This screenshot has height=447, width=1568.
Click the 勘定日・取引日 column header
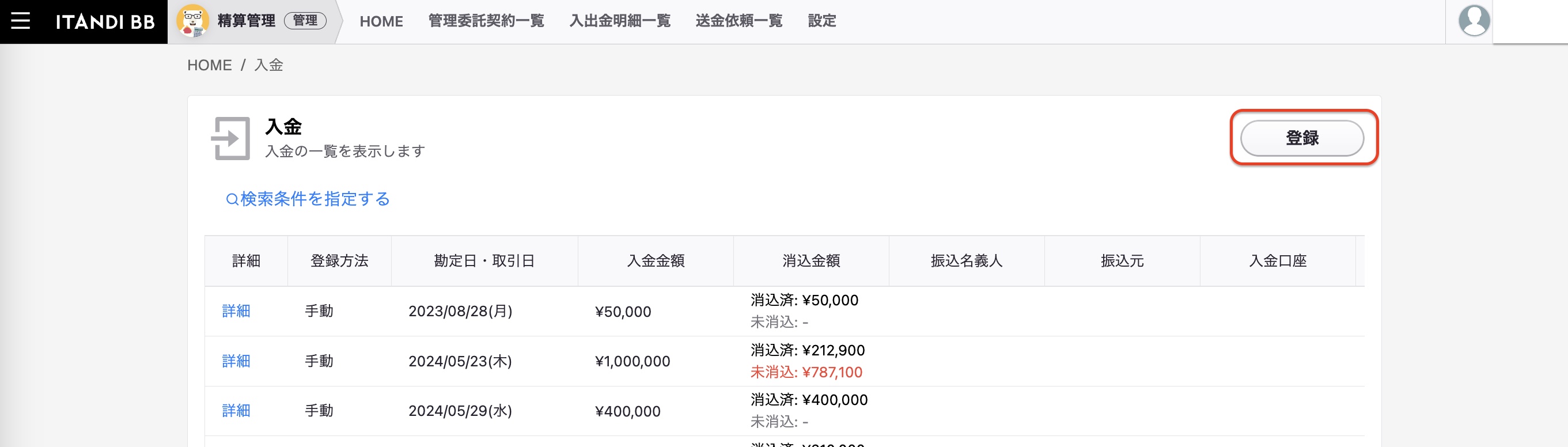[484, 262]
